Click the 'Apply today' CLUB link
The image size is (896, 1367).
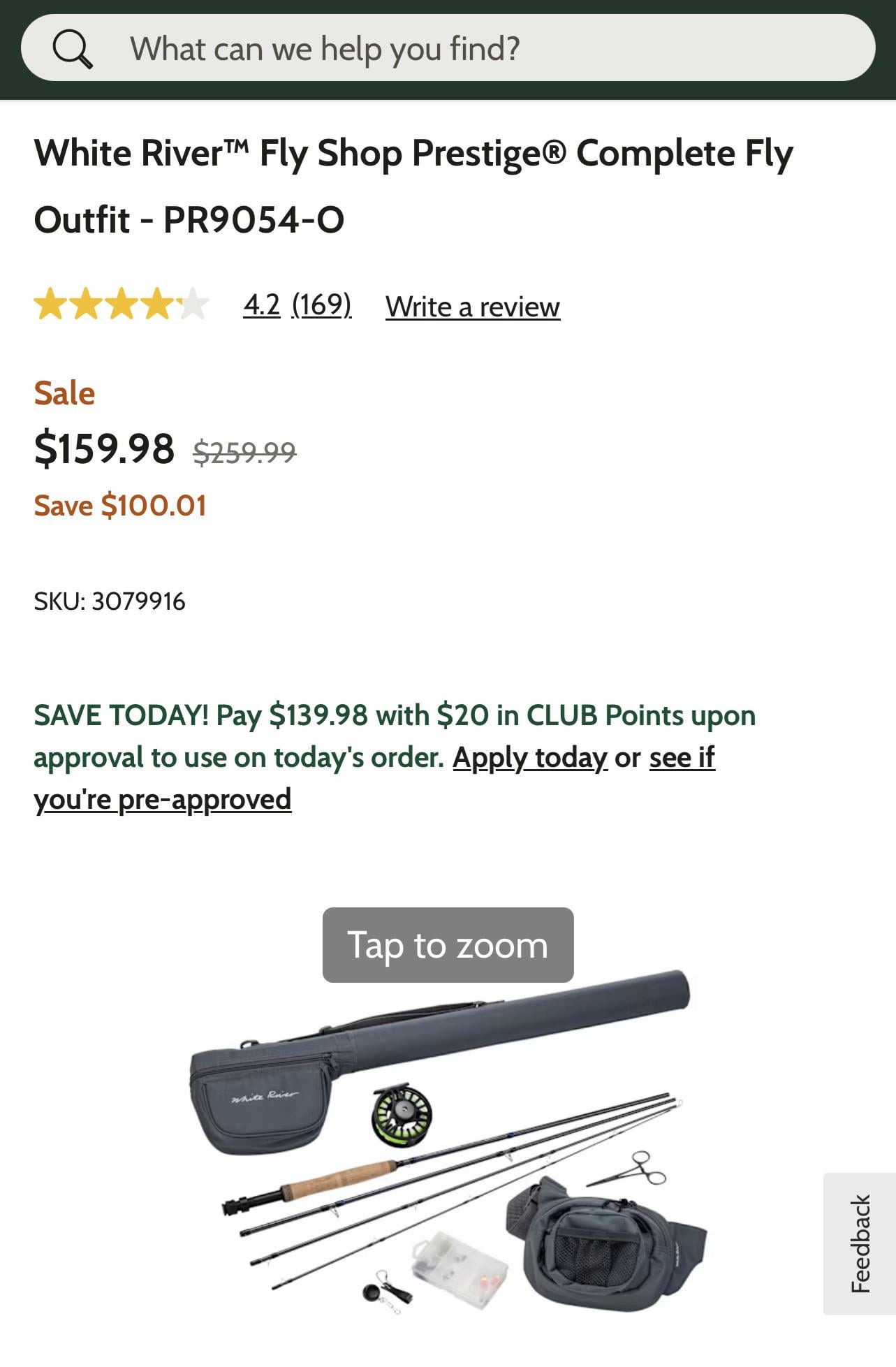point(530,757)
